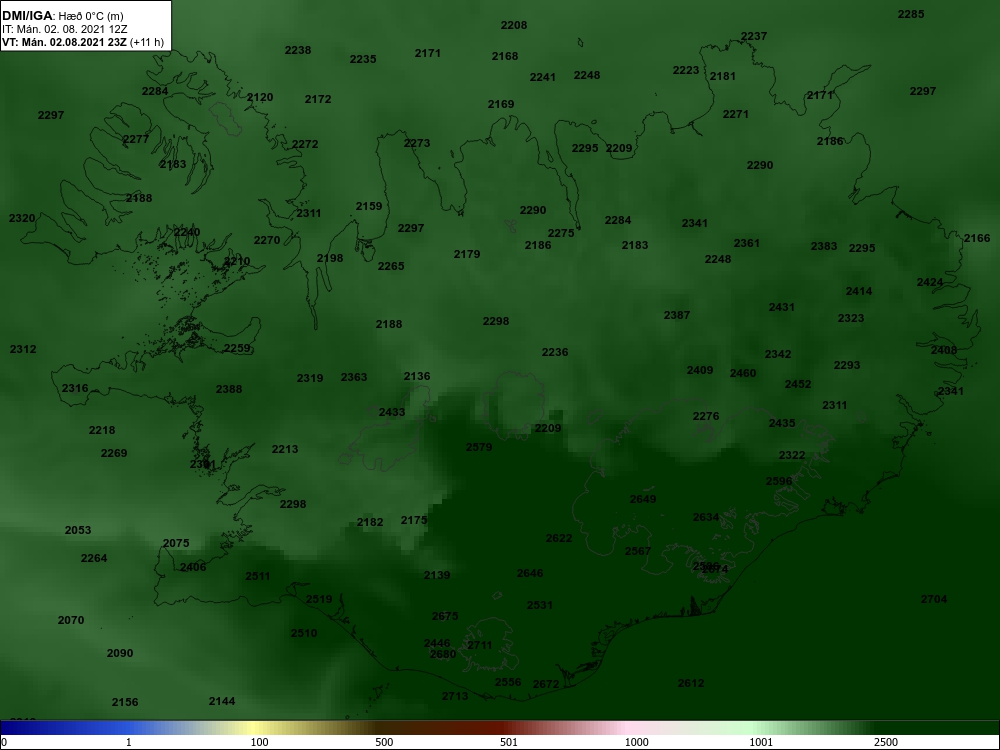Select the 2363 value label
This screenshot has width=1000, height=750.
click(354, 377)
